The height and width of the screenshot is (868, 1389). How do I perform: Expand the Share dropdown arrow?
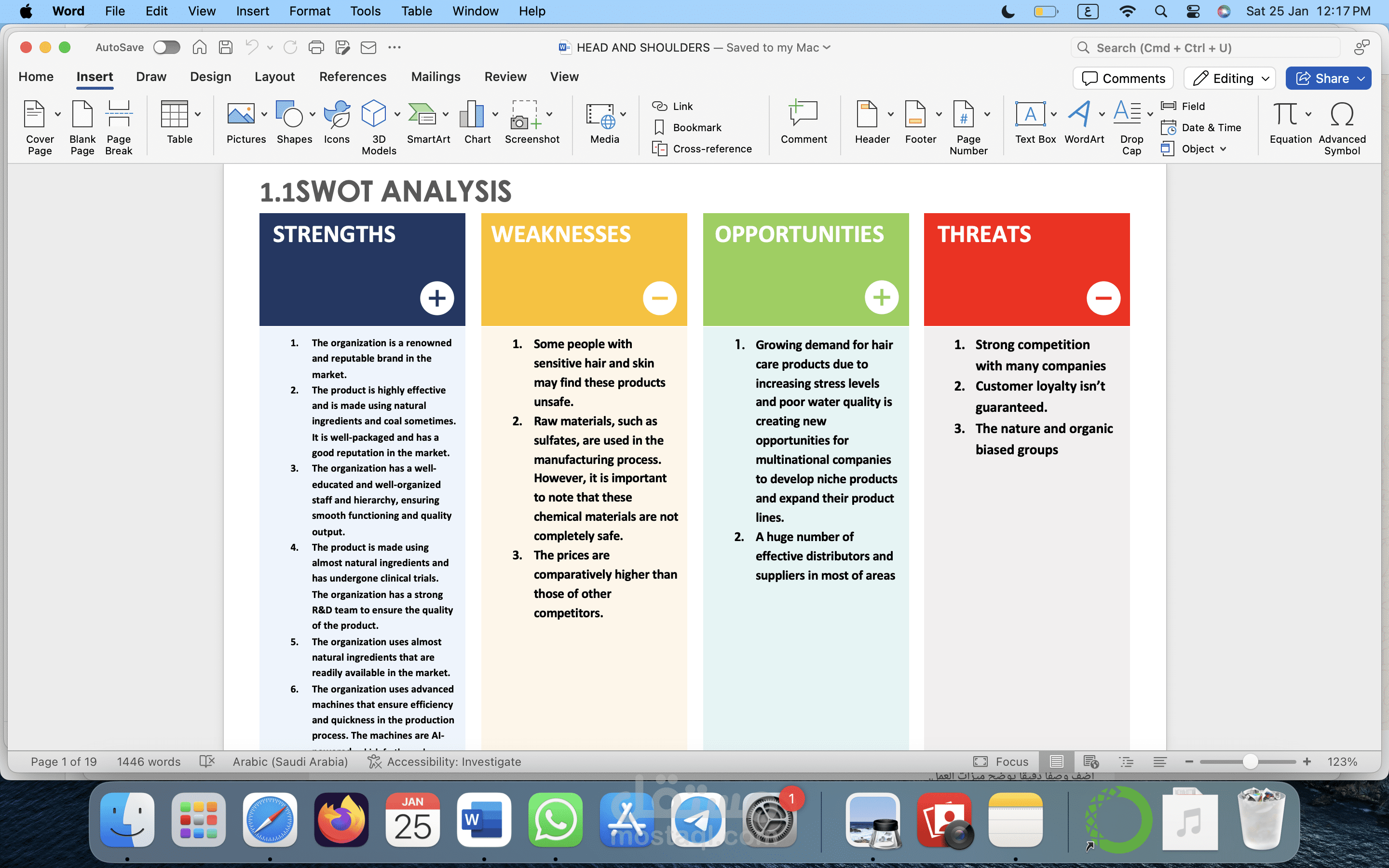tap(1362, 78)
